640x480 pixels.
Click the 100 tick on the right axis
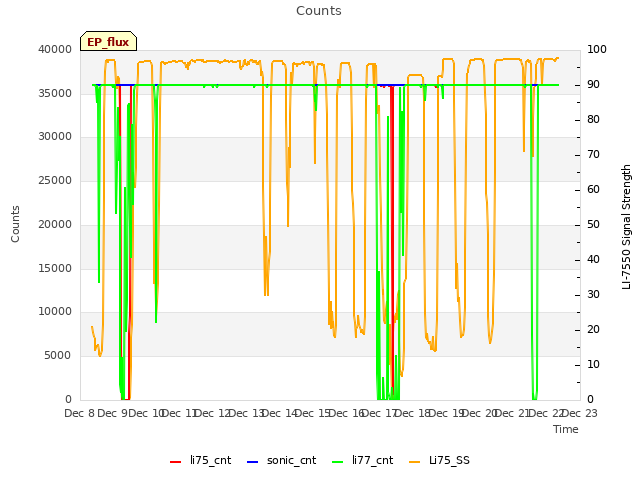point(597,49)
